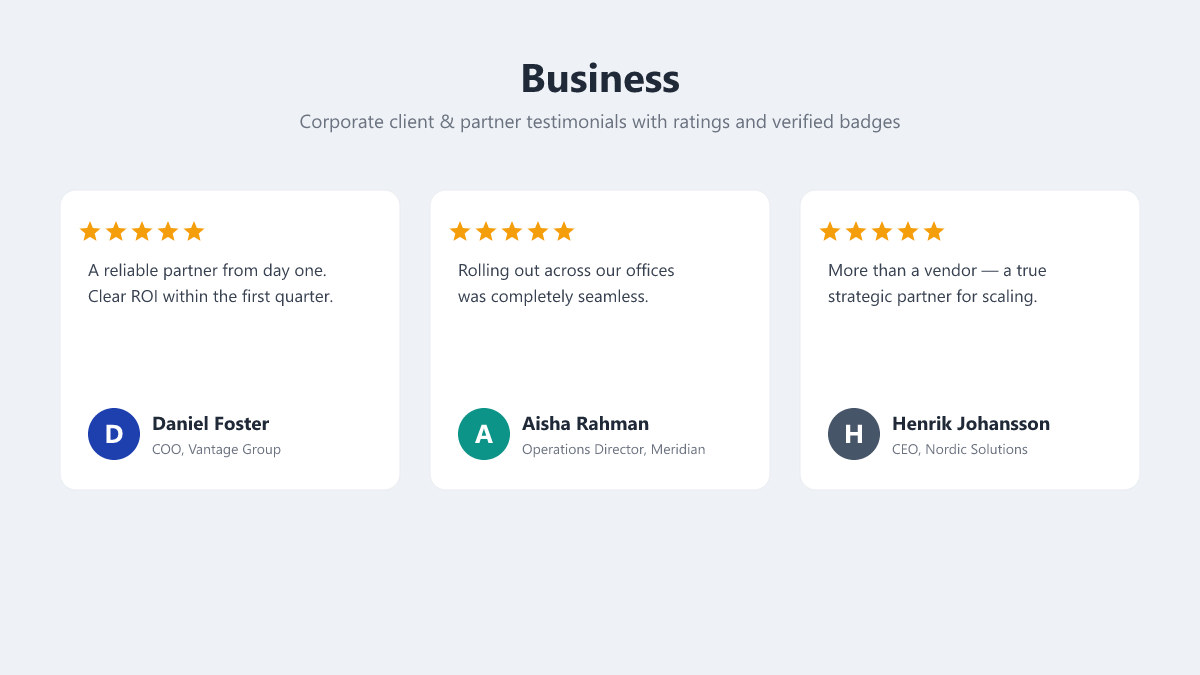Screen dimensions: 1200x675
Task: Click the Operations Director, Meridian subtitle
Action: 613,449
